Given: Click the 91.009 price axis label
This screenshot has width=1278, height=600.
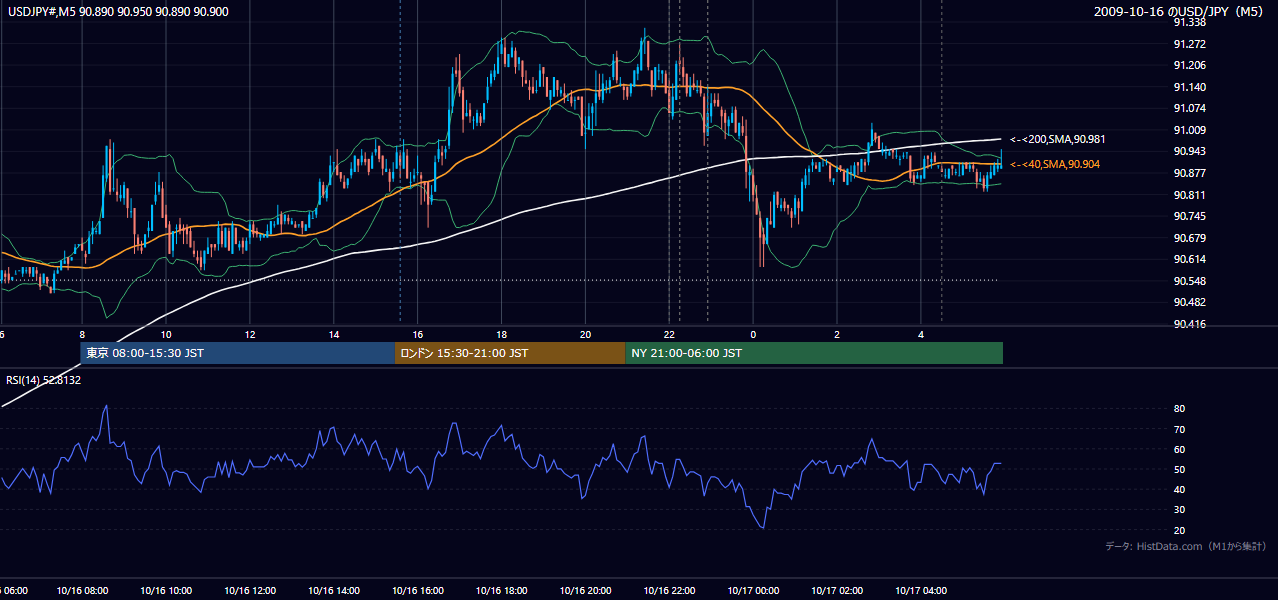Looking at the screenshot, I should [1189, 130].
